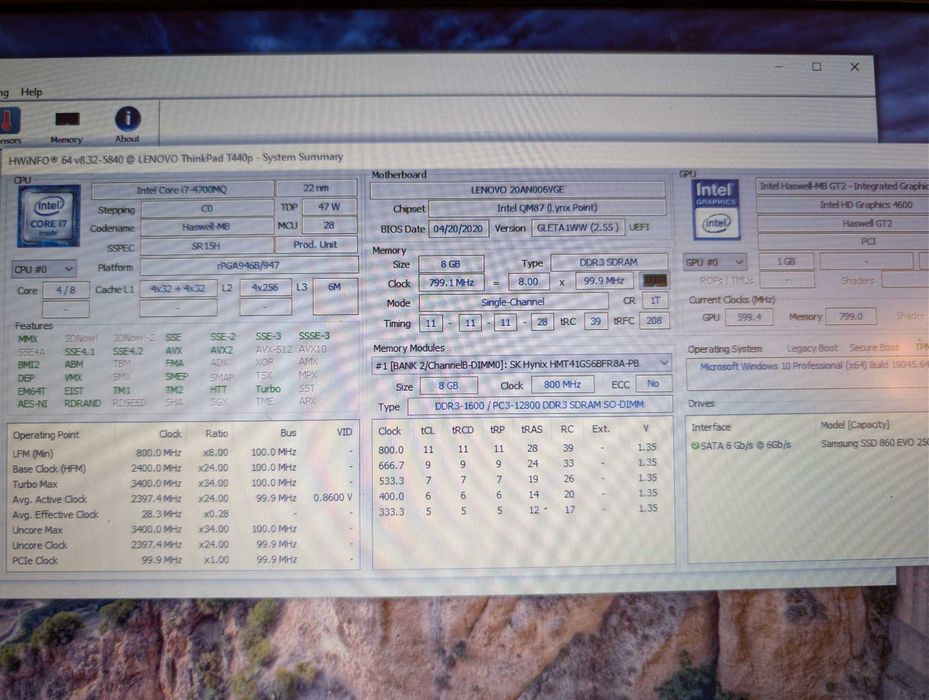Click the AES-NI feature label
929x700 pixels.
coord(33,404)
